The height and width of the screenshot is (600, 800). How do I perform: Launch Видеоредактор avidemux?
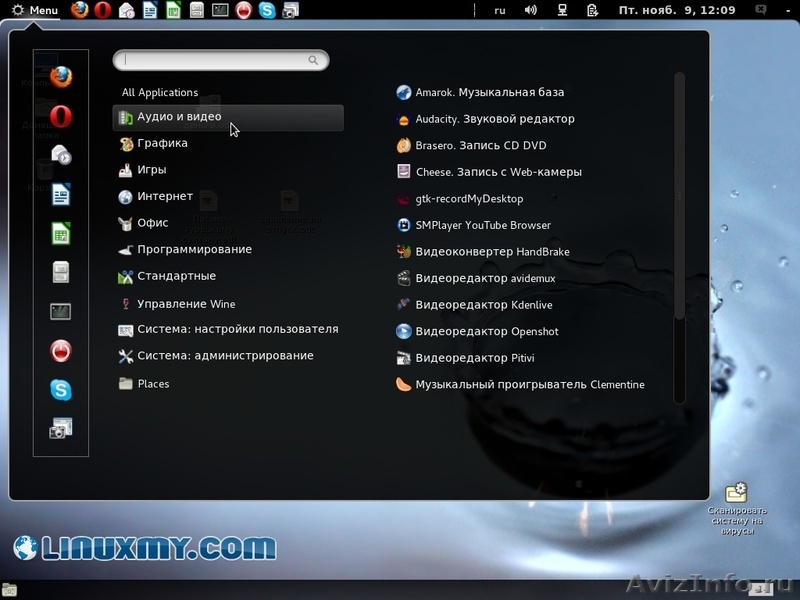coord(476,278)
